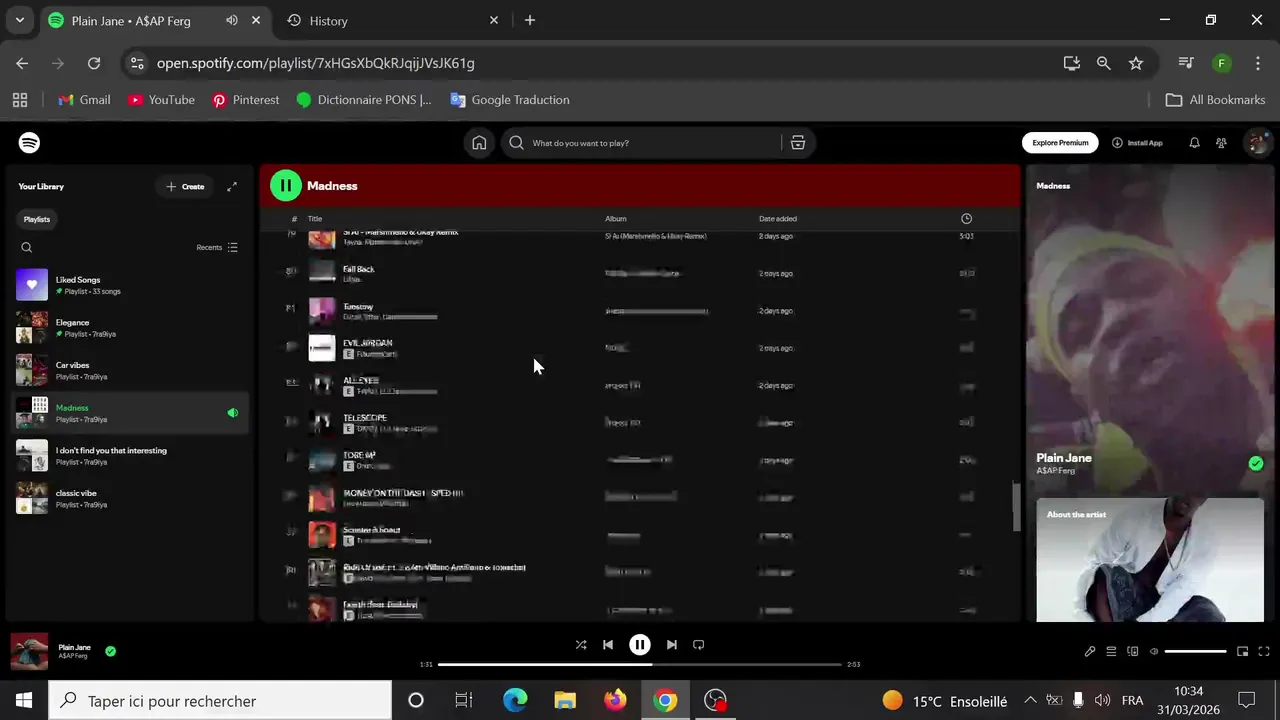This screenshot has height=720, width=1280.
Task: Search in Your Library magnifier
Action: coord(27,248)
